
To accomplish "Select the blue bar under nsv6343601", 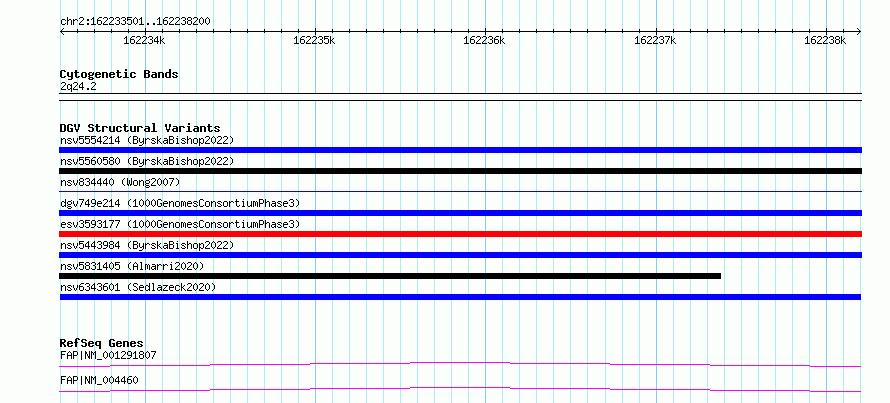I will [460, 297].
